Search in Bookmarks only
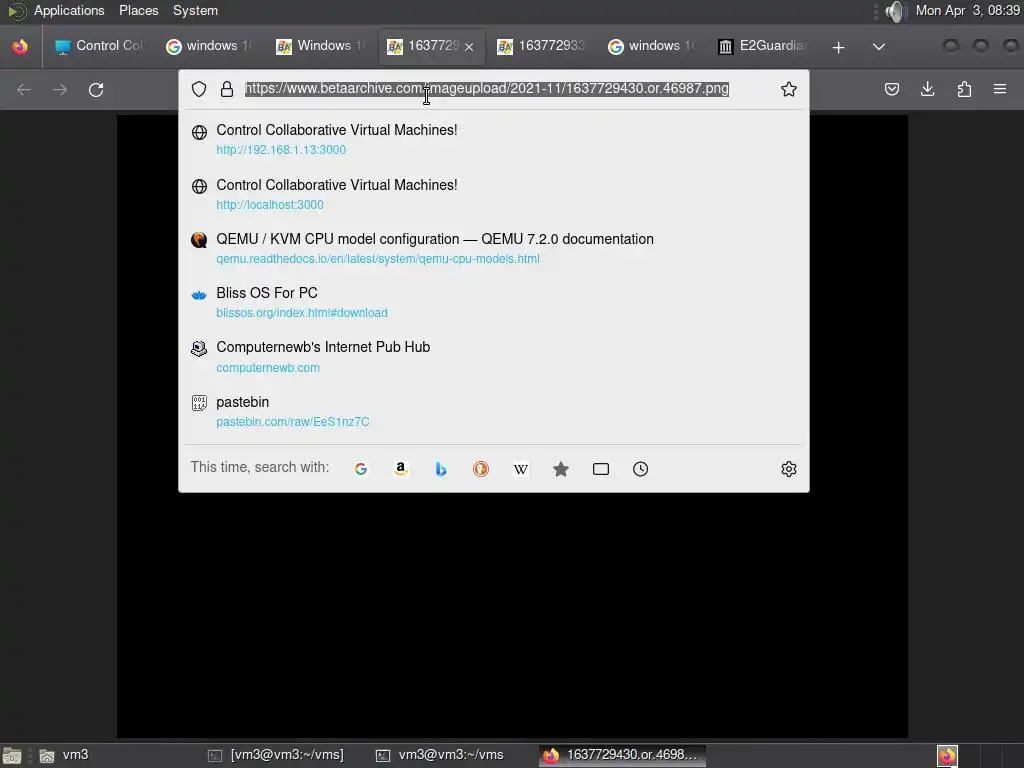The image size is (1024, 768). tap(560, 469)
